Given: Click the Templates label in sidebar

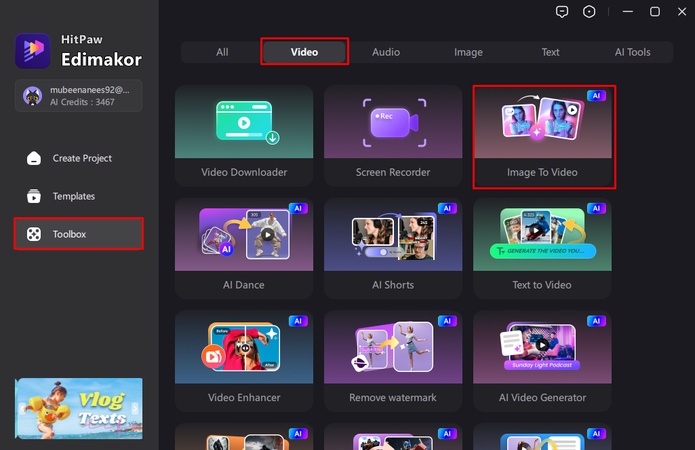Looking at the screenshot, I should (x=74, y=196).
